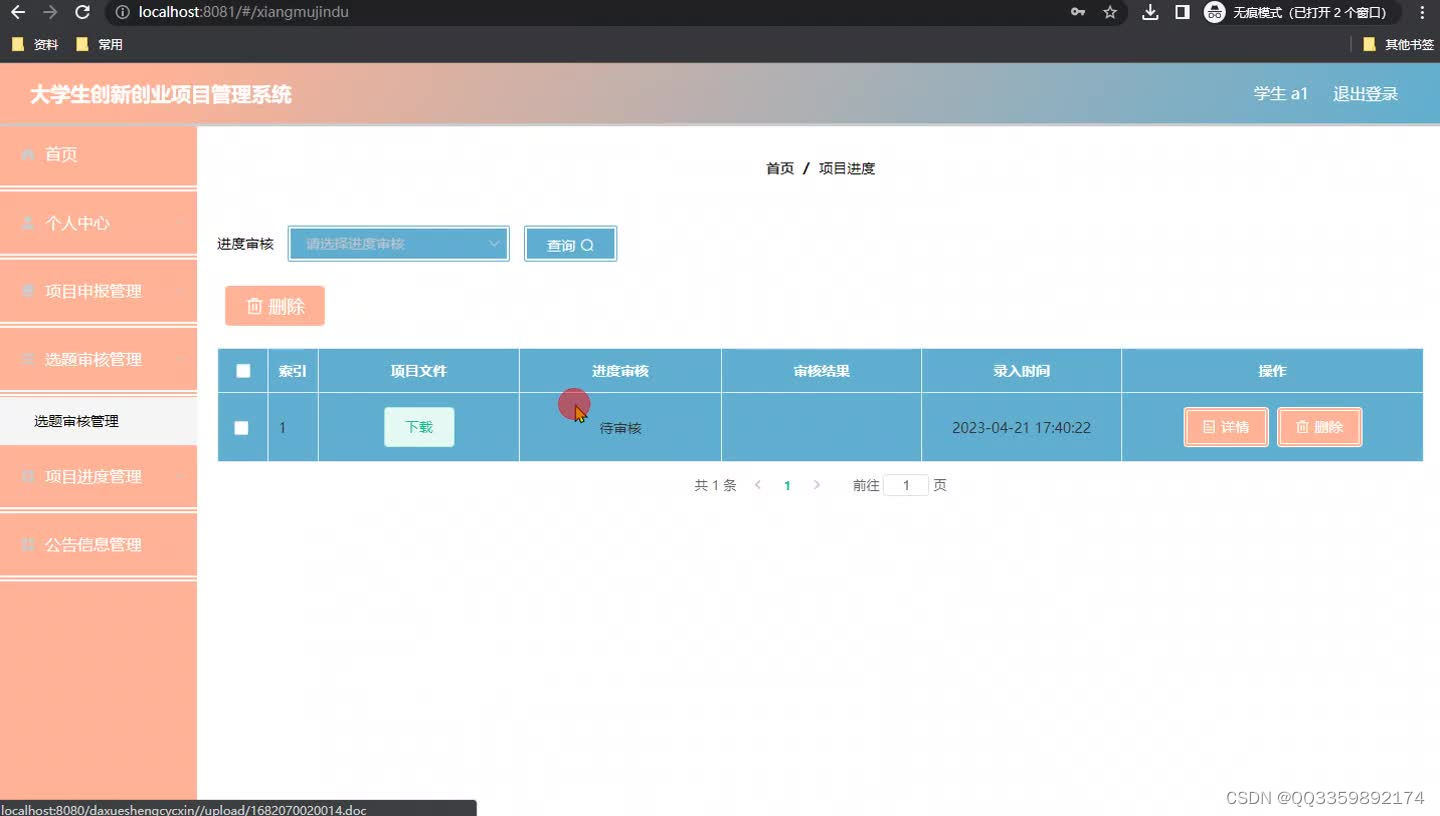This screenshot has width=1440, height=816.
Task: Open 详情 for row 1
Action: [1226, 427]
